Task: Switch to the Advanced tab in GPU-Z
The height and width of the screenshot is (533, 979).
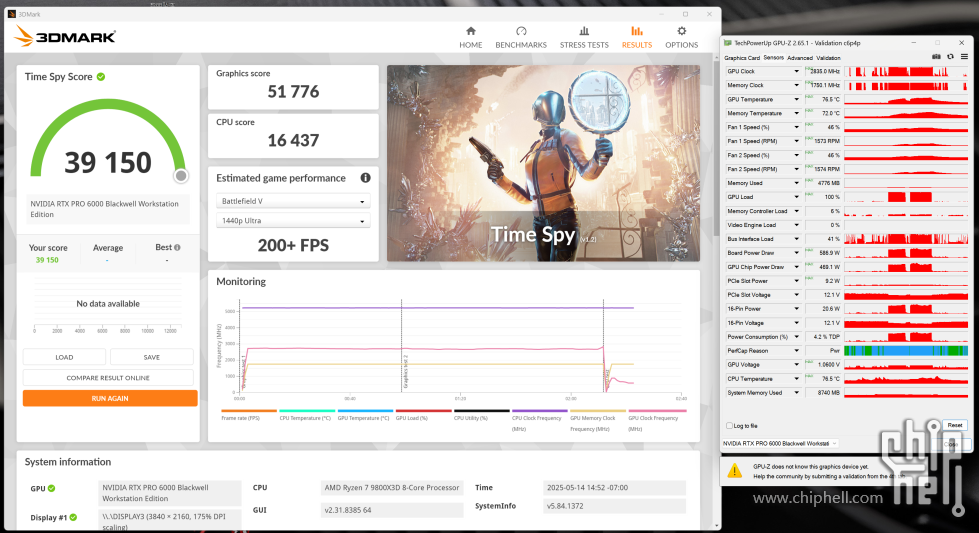Action: click(x=800, y=58)
